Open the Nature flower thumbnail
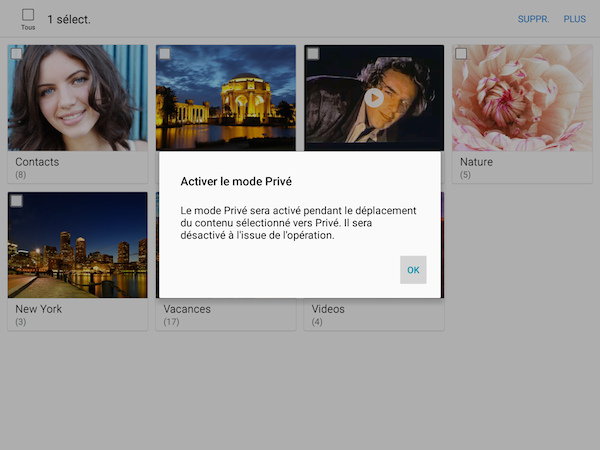Screen dimensions: 600x450 click(522, 98)
